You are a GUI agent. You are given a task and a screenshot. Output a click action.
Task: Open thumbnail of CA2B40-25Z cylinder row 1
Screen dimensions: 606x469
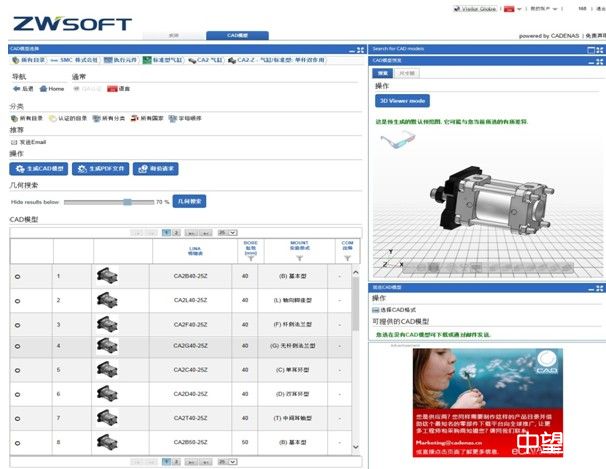coord(106,275)
